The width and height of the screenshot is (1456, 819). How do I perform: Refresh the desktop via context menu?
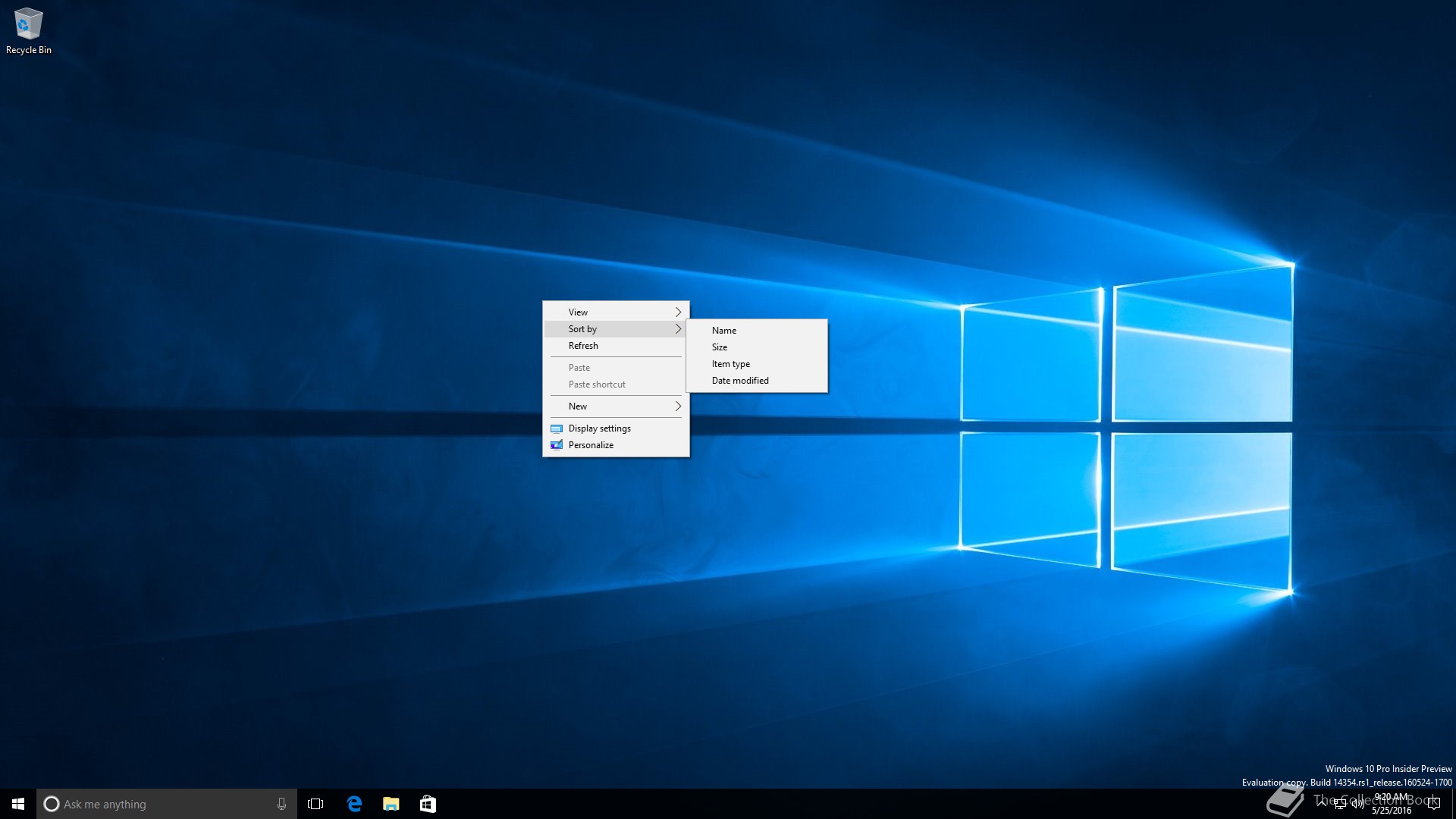[x=583, y=346]
